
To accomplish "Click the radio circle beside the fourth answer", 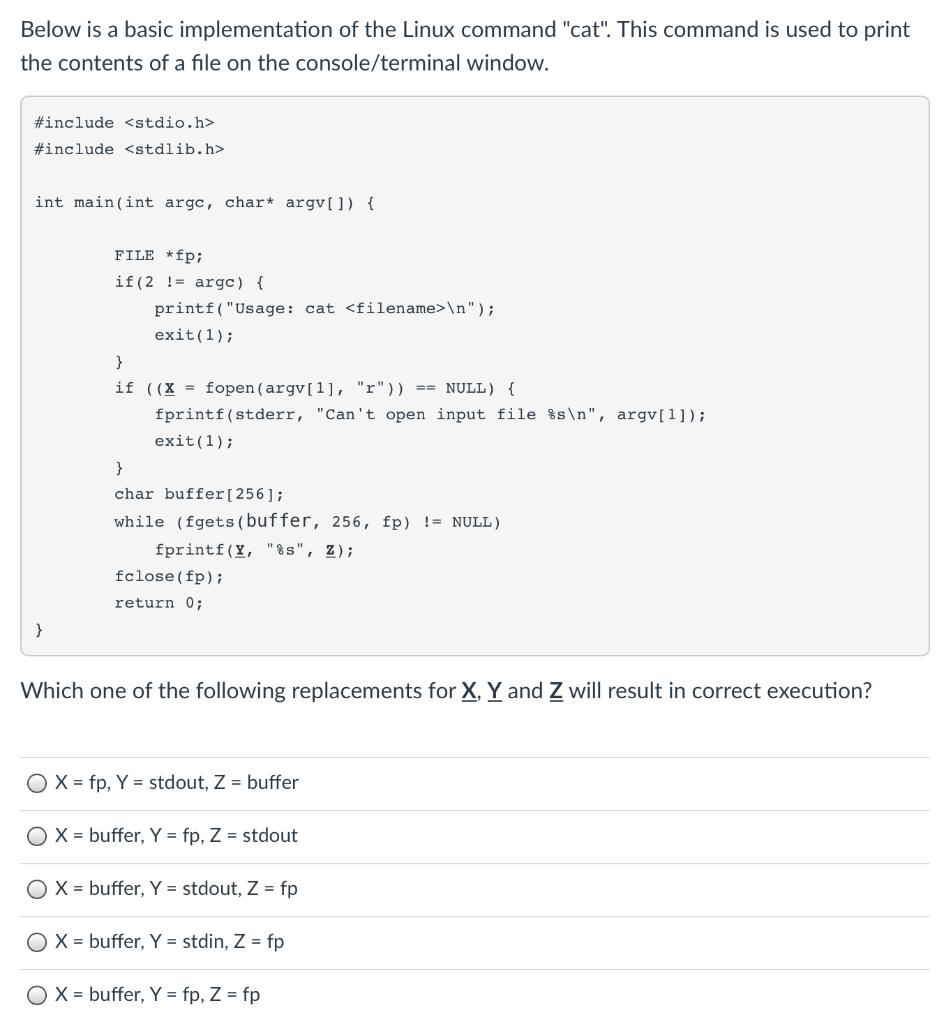I will pos(35,941).
